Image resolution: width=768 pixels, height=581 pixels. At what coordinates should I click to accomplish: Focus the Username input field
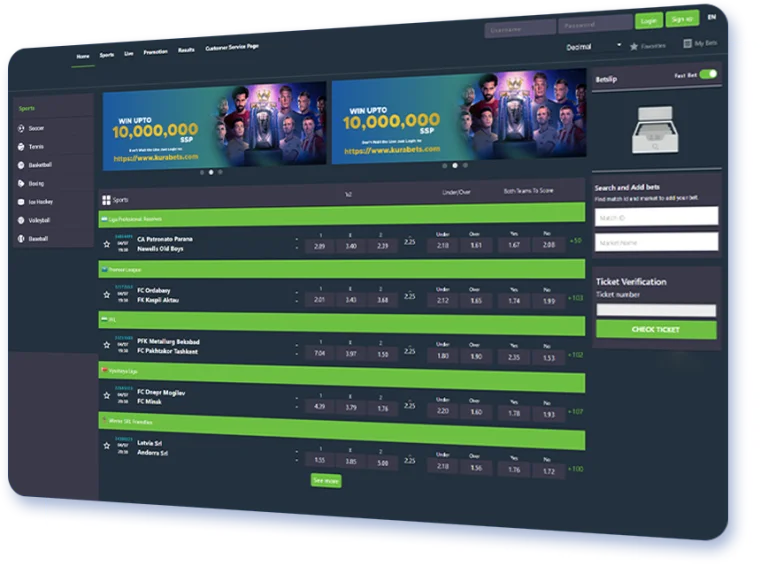[520, 29]
